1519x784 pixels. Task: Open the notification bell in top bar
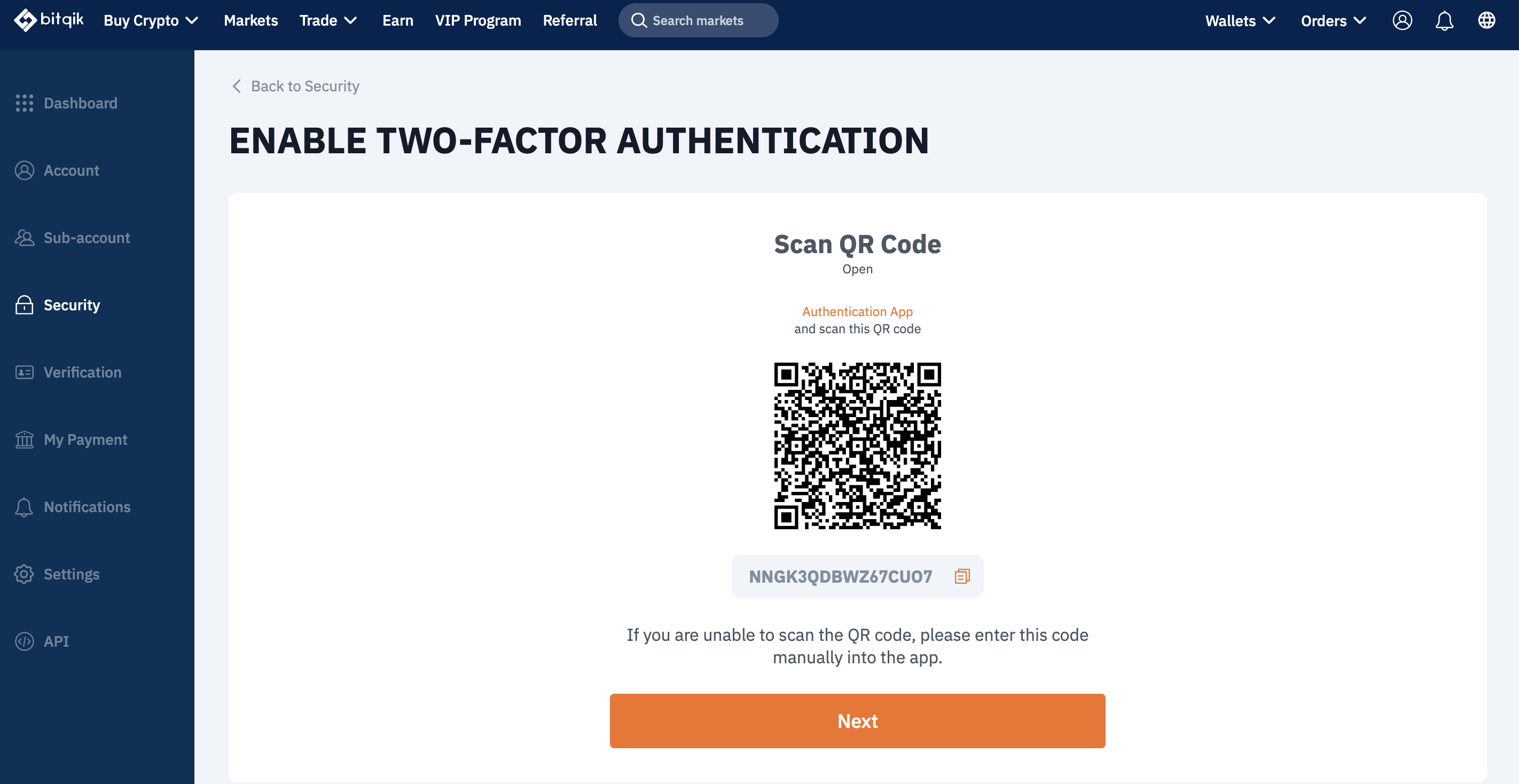pyautogui.click(x=1444, y=21)
